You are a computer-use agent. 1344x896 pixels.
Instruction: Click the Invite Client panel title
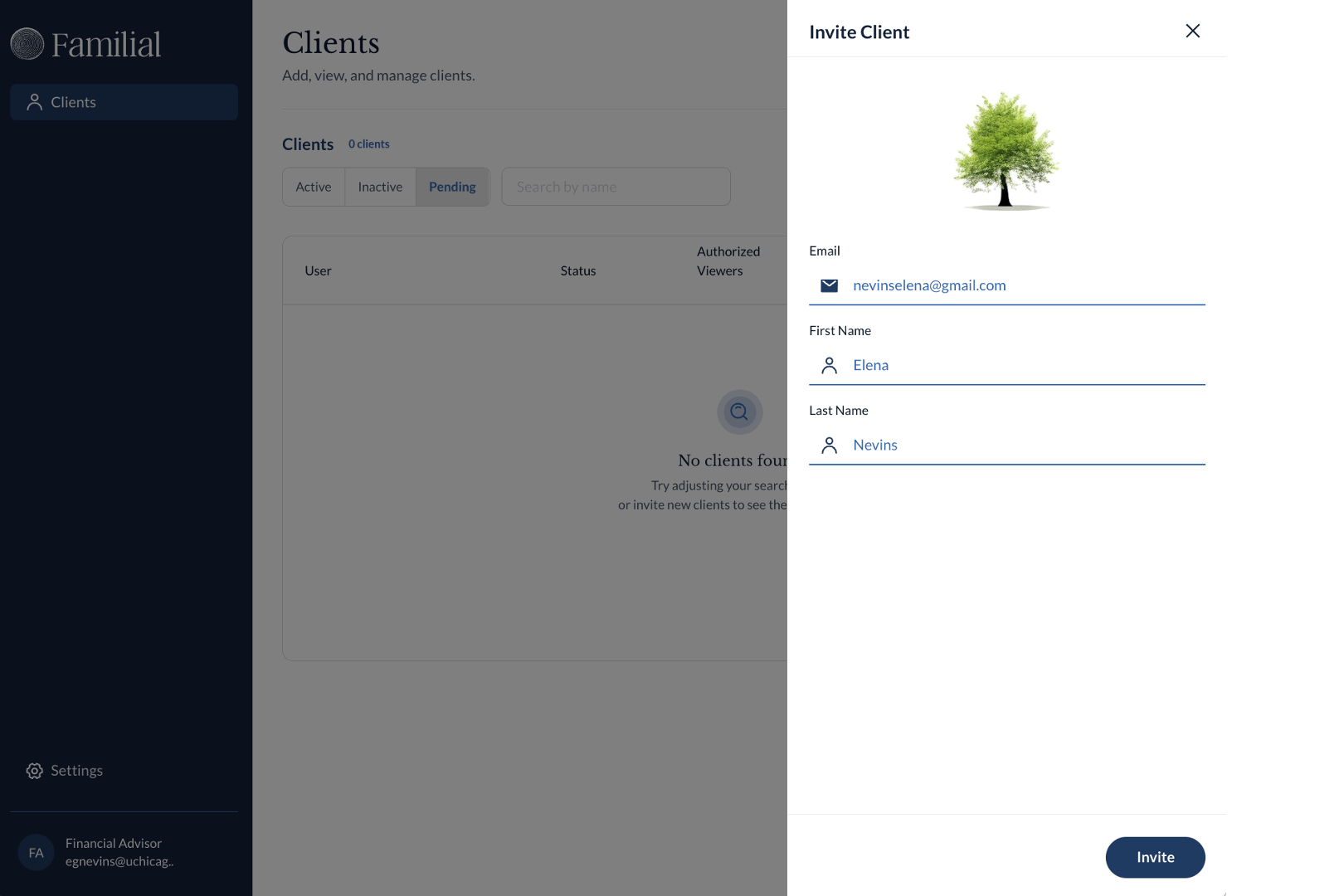point(859,32)
